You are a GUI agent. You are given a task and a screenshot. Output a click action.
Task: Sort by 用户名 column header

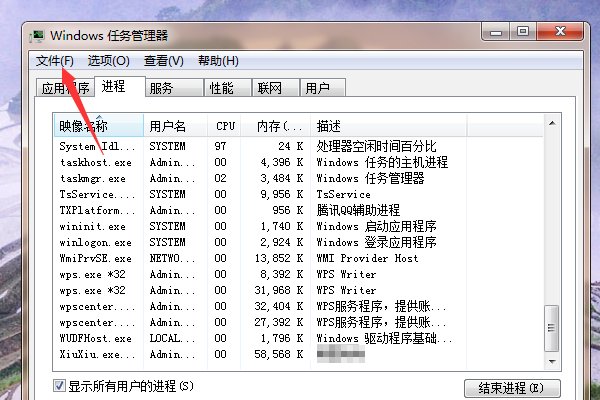pyautogui.click(x=176, y=126)
